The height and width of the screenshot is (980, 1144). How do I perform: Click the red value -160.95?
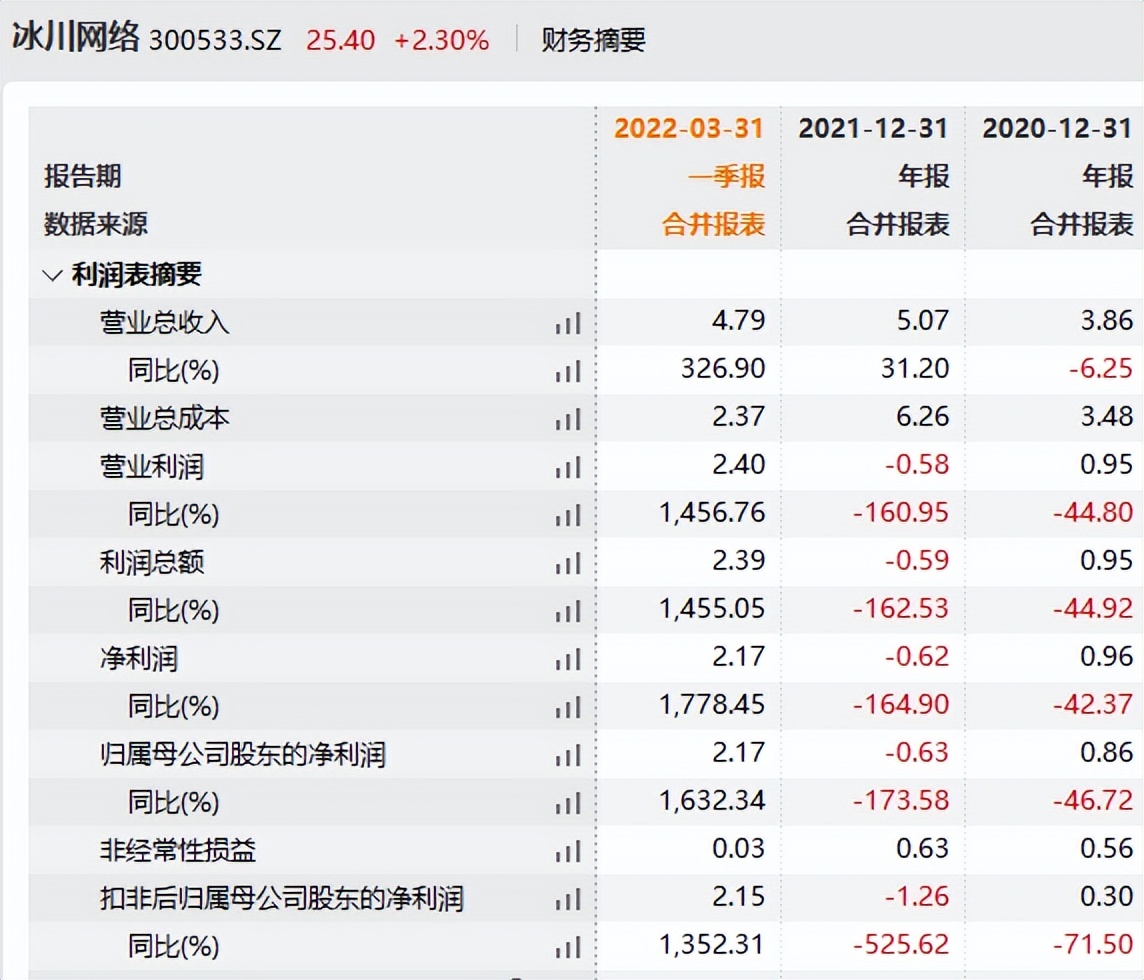pos(901,513)
